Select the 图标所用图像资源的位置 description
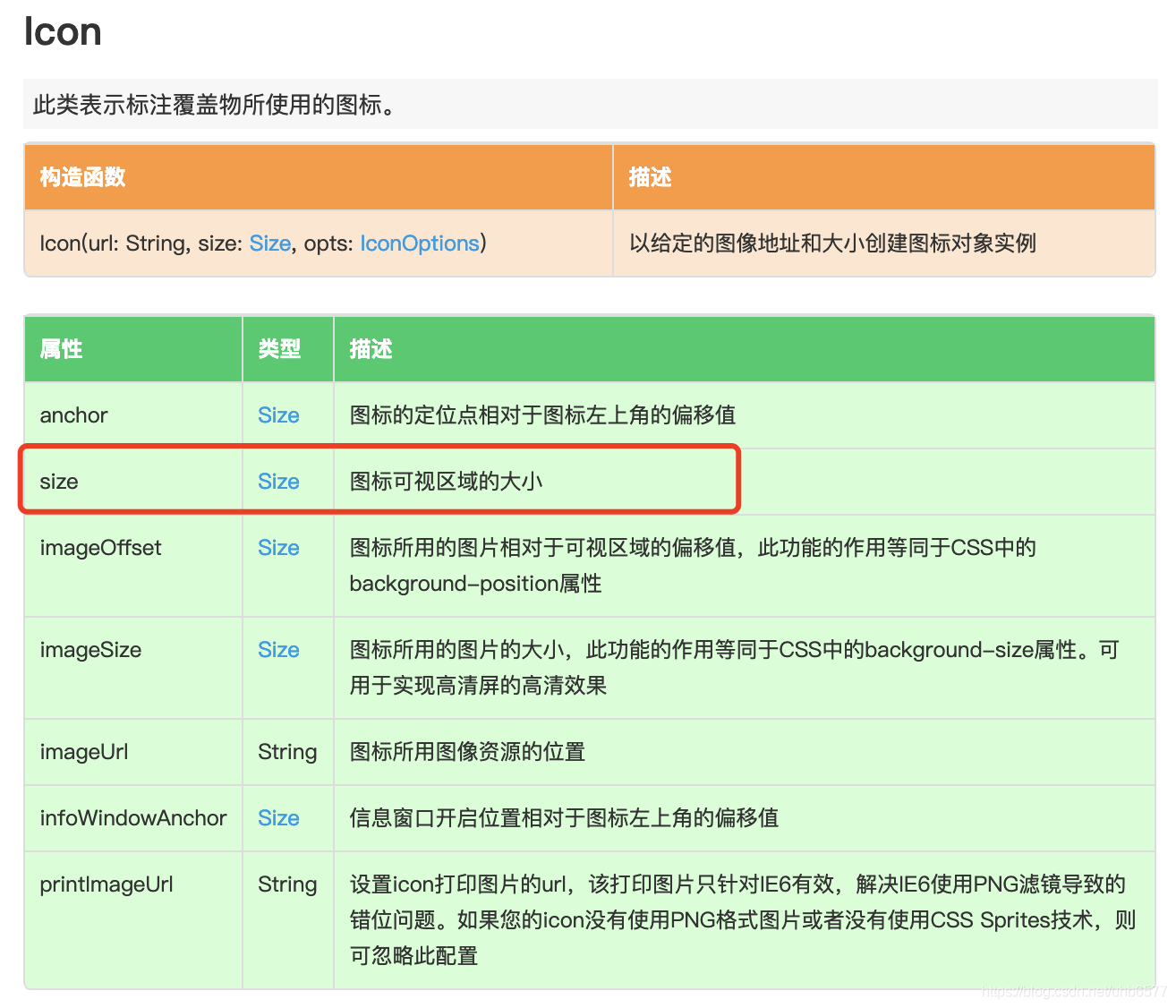Viewport: 1176px width, 1008px height. [467, 752]
